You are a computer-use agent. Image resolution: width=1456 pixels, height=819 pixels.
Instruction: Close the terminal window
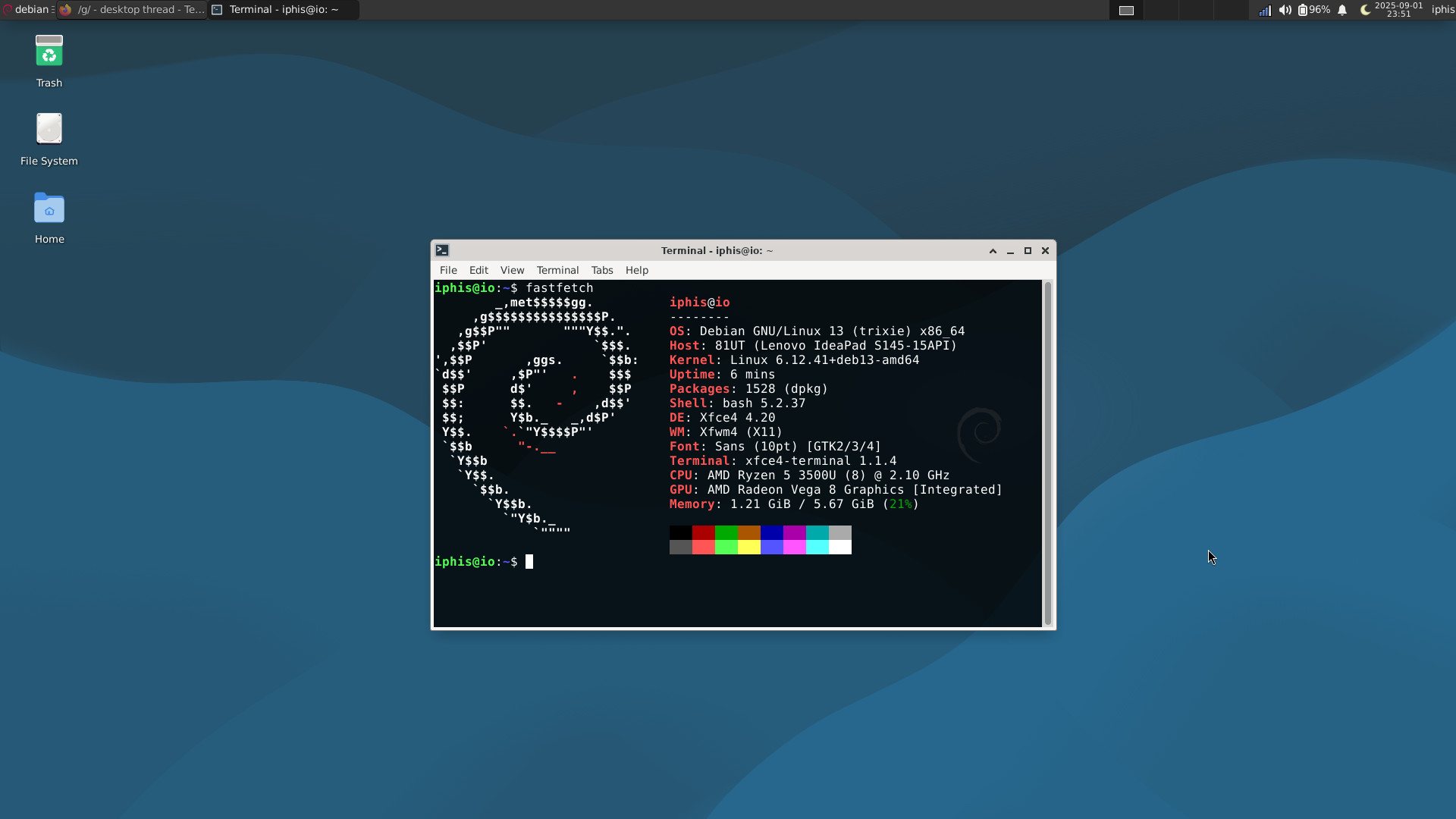(x=1045, y=251)
